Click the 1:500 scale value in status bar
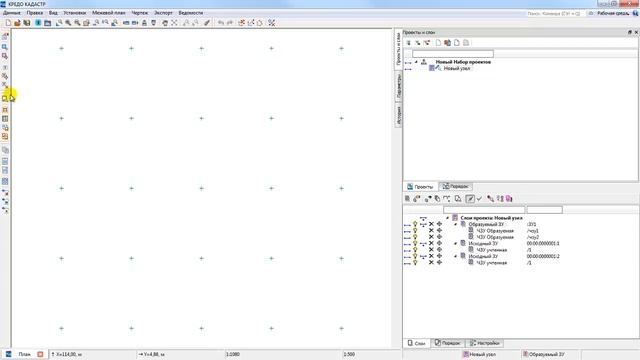Viewport: 640px width, 360px height. coord(349,354)
